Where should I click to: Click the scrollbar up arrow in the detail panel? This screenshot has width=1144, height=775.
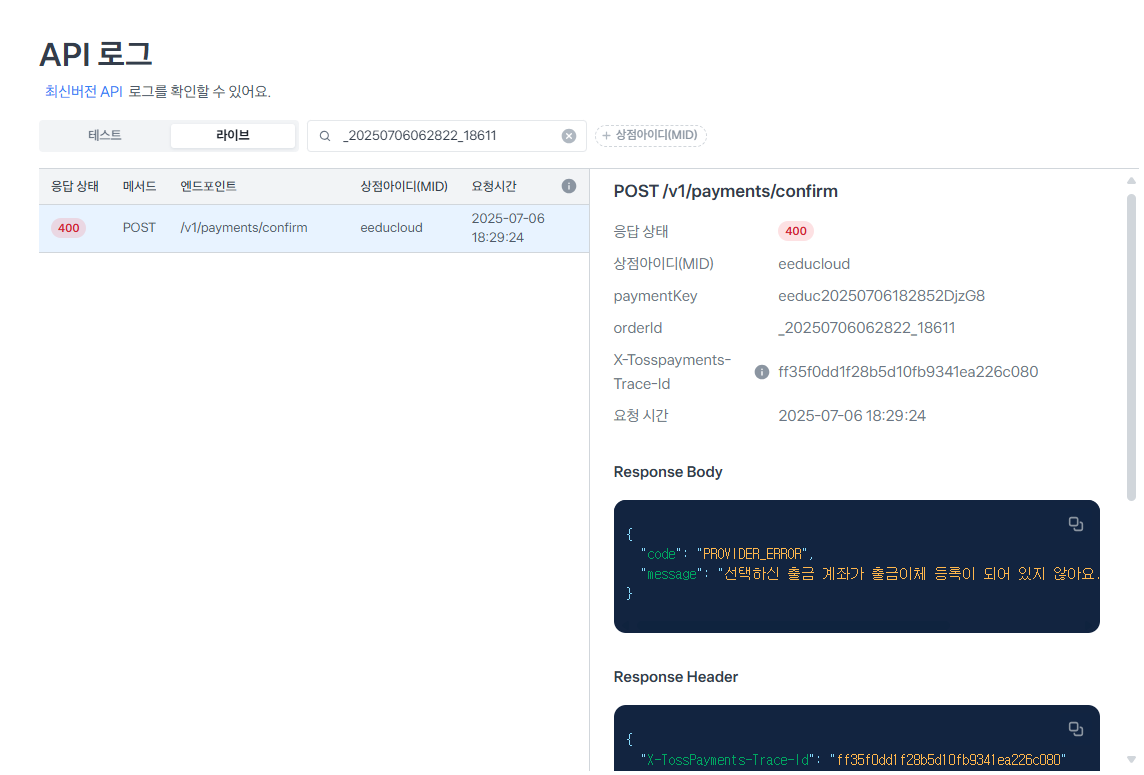(1132, 181)
